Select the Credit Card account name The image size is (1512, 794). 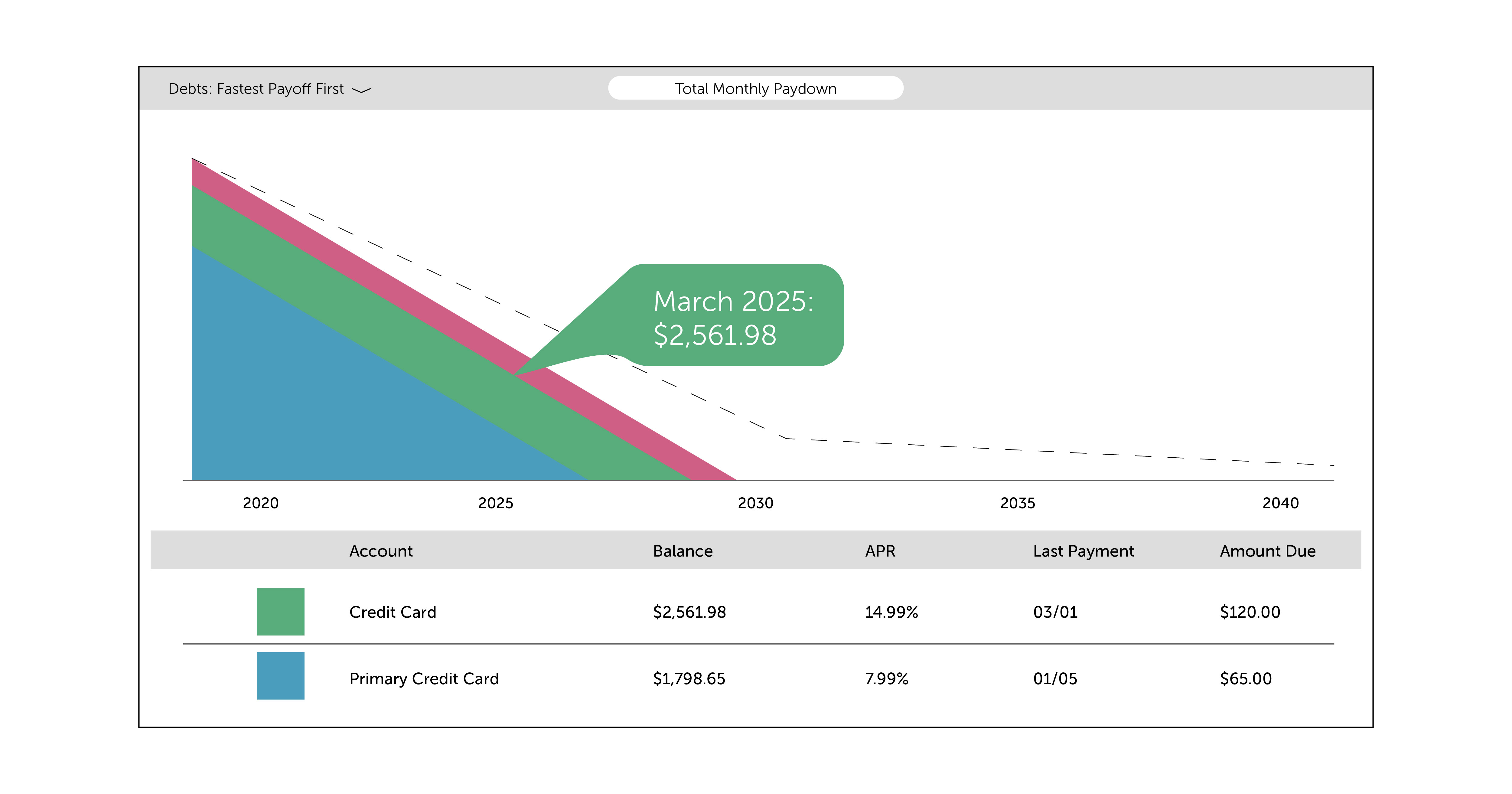(x=393, y=612)
